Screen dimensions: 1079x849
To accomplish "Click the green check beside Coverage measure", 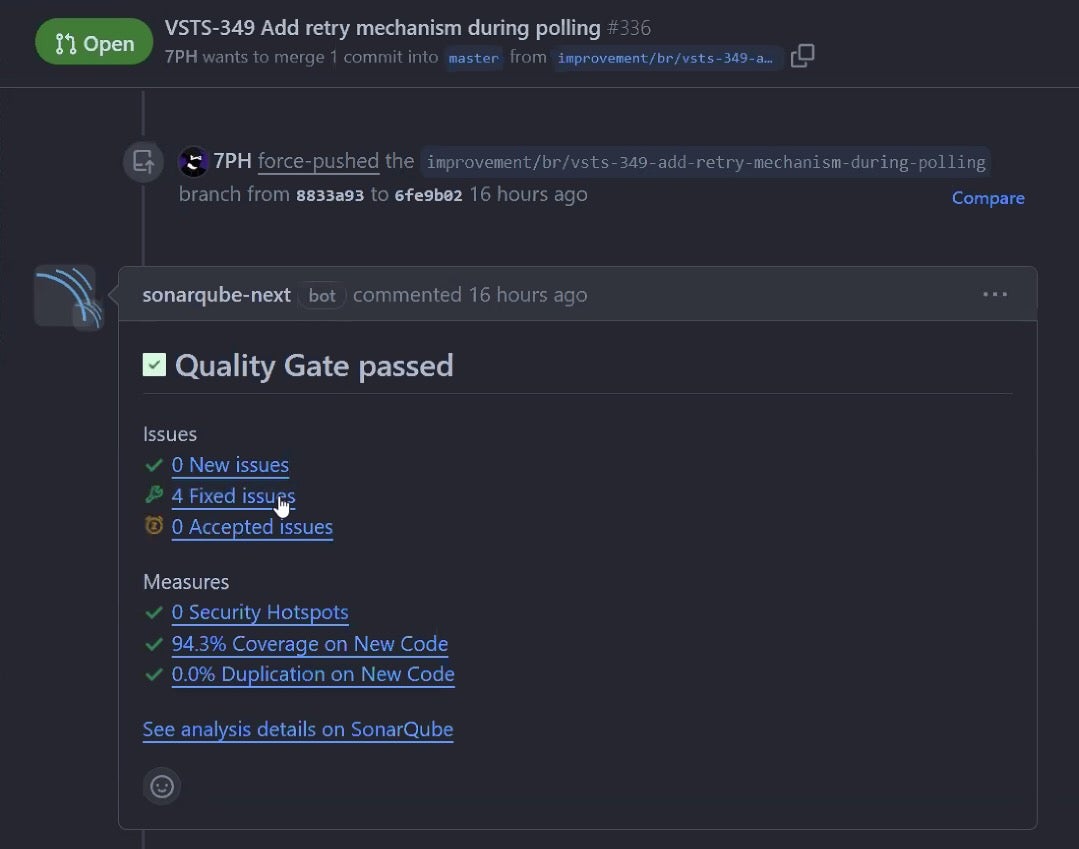I will (153, 644).
